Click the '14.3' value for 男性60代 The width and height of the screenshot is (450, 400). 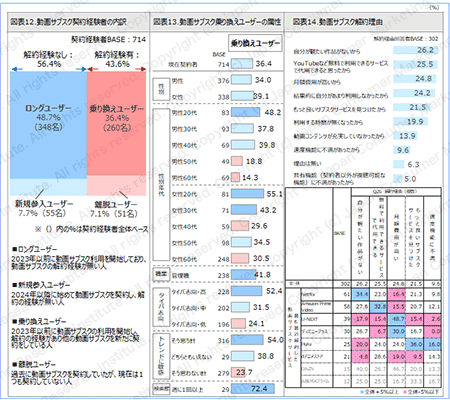[x=250, y=178]
